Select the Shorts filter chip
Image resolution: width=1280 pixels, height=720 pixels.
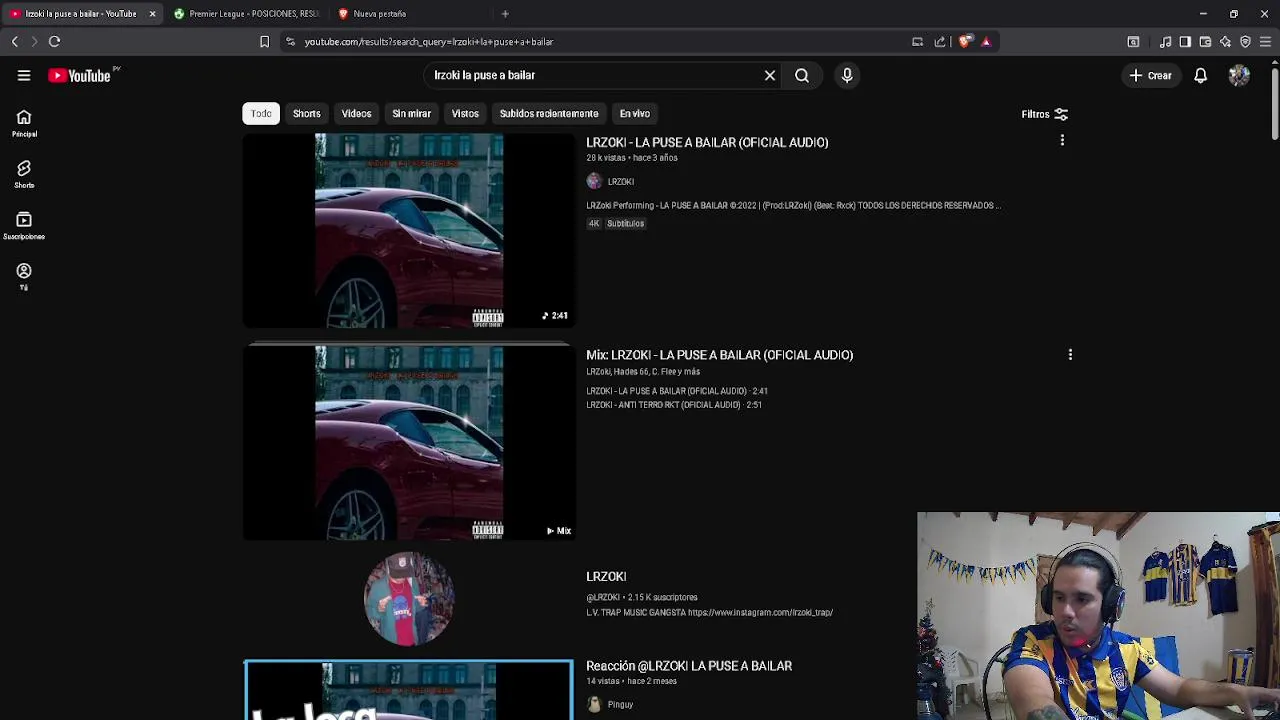[307, 114]
